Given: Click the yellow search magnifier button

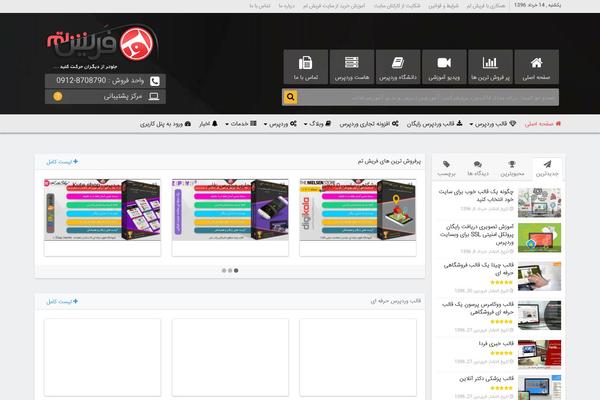Looking at the screenshot, I should coord(290,97).
